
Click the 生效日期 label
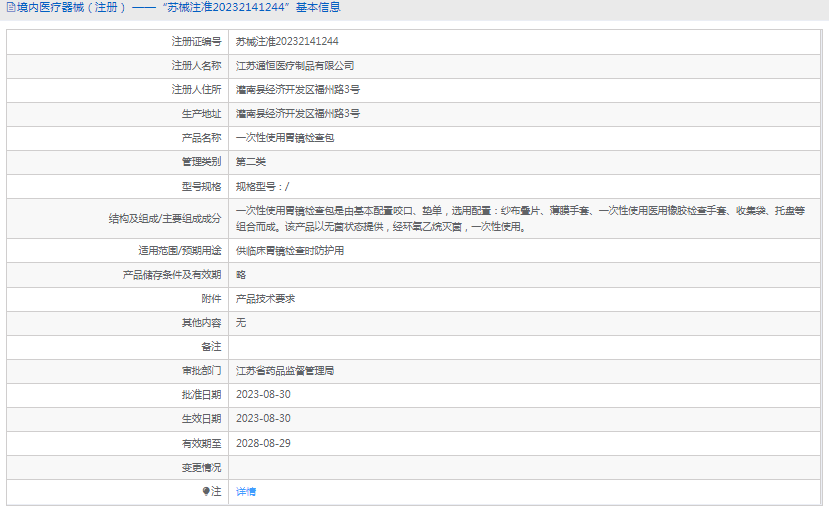click(x=201, y=419)
